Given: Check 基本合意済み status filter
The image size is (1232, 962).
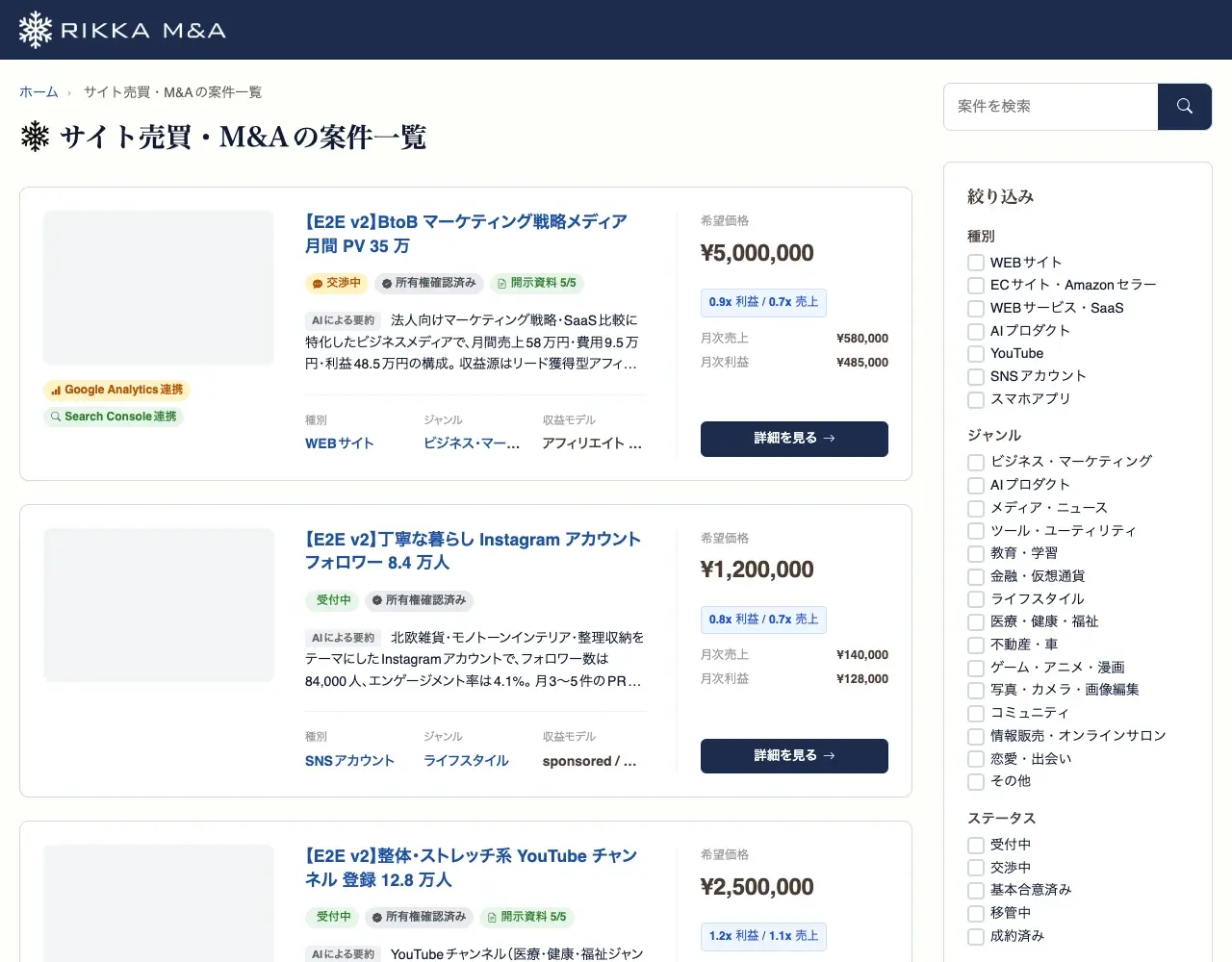Looking at the screenshot, I should (976, 890).
